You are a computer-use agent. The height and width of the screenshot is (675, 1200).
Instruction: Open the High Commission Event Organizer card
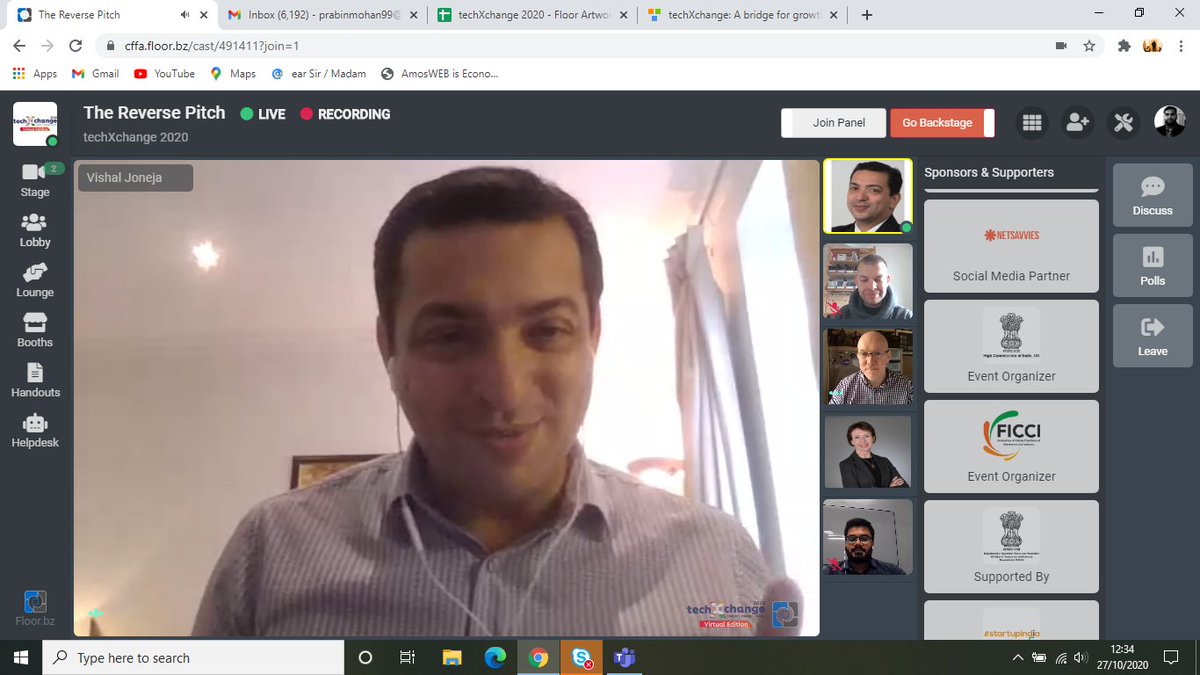(1011, 346)
